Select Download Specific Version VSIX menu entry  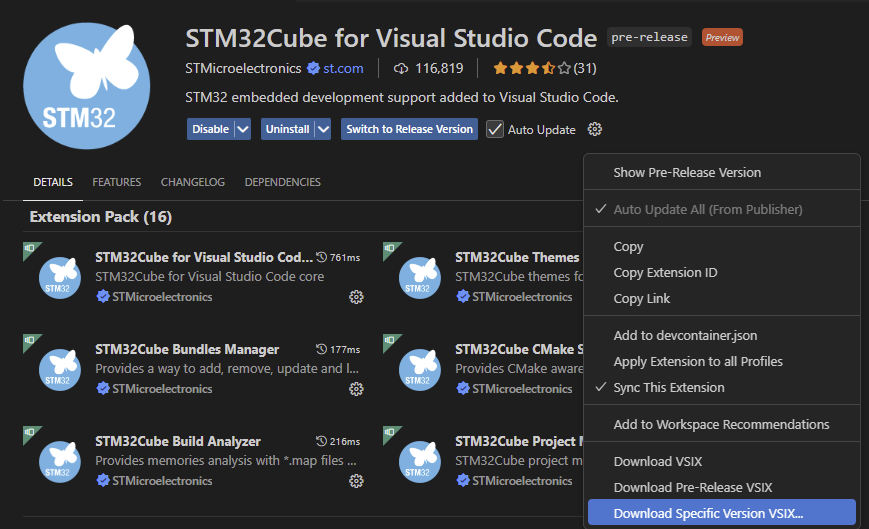pos(708,513)
